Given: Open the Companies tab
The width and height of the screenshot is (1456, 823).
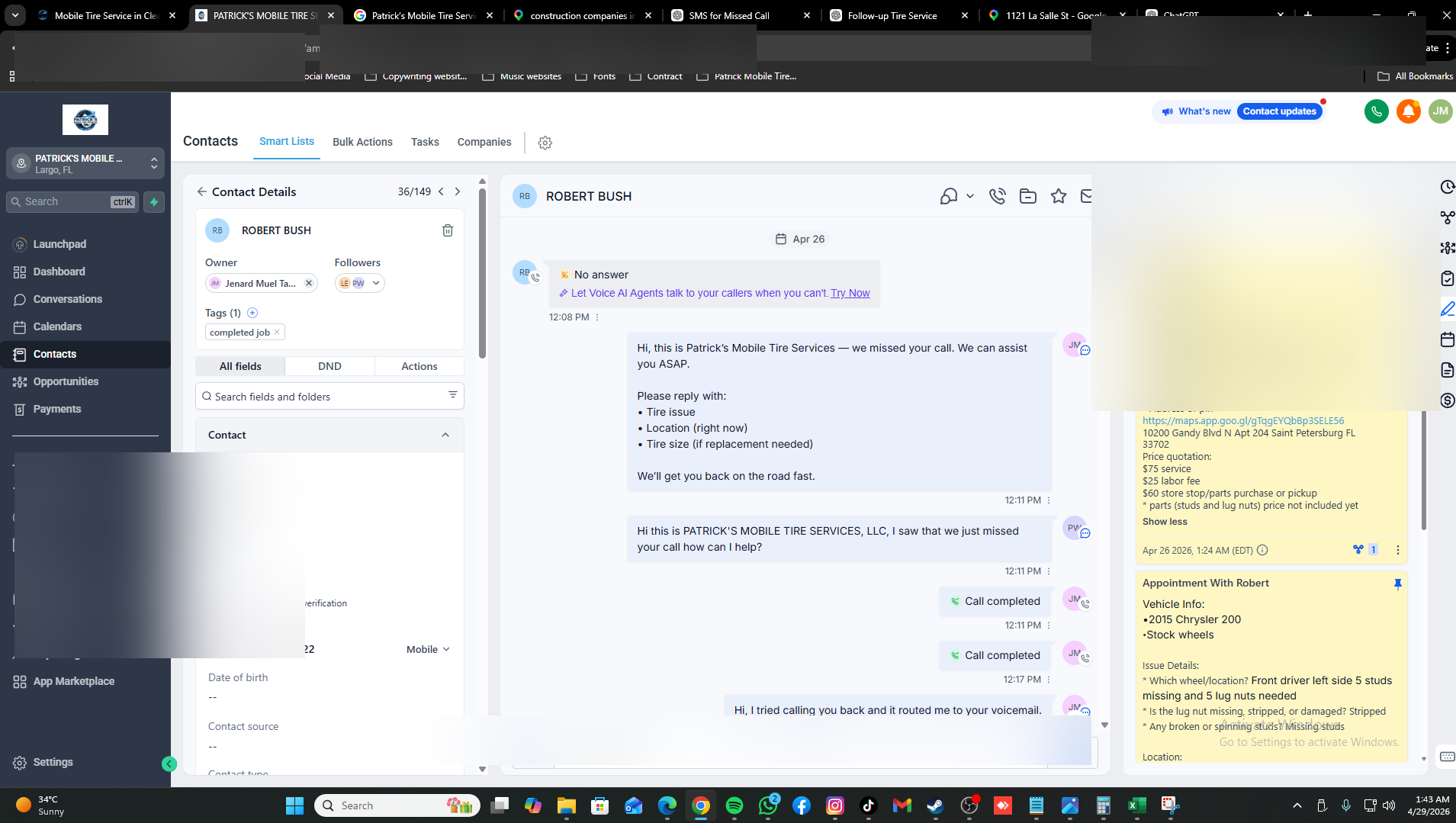Looking at the screenshot, I should click(x=484, y=142).
